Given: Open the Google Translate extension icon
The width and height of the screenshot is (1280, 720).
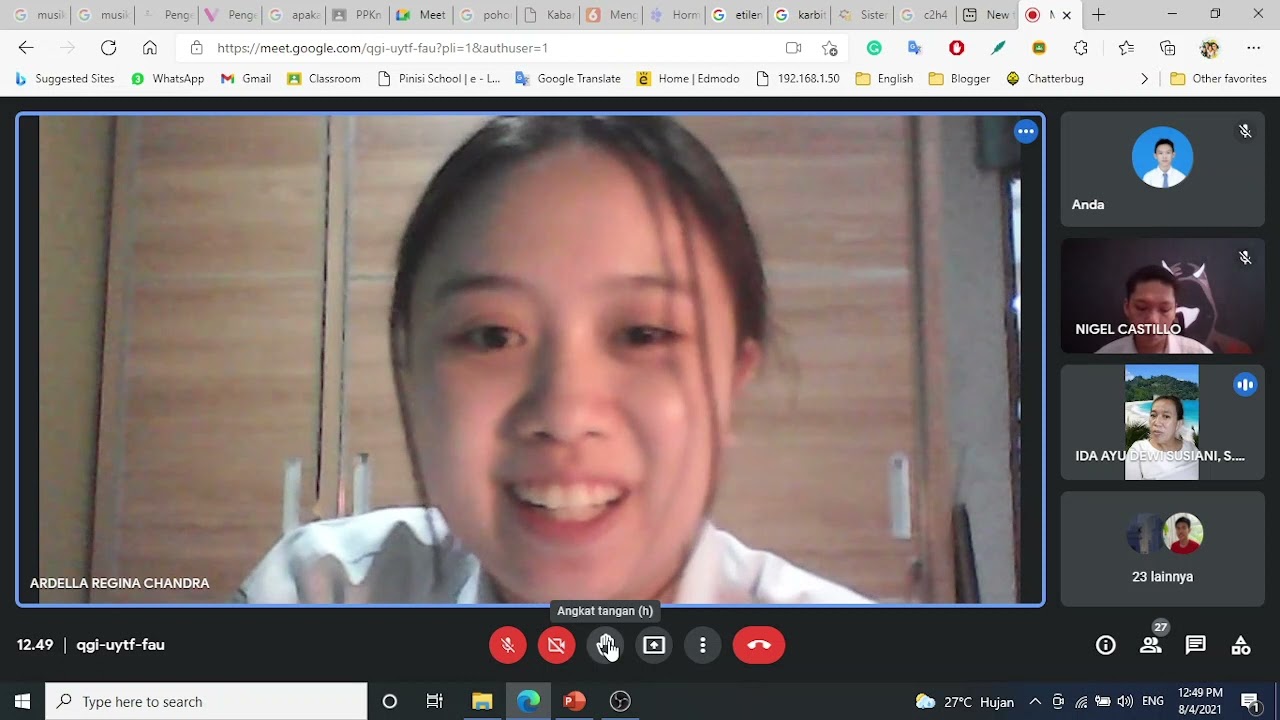Looking at the screenshot, I should tap(915, 48).
